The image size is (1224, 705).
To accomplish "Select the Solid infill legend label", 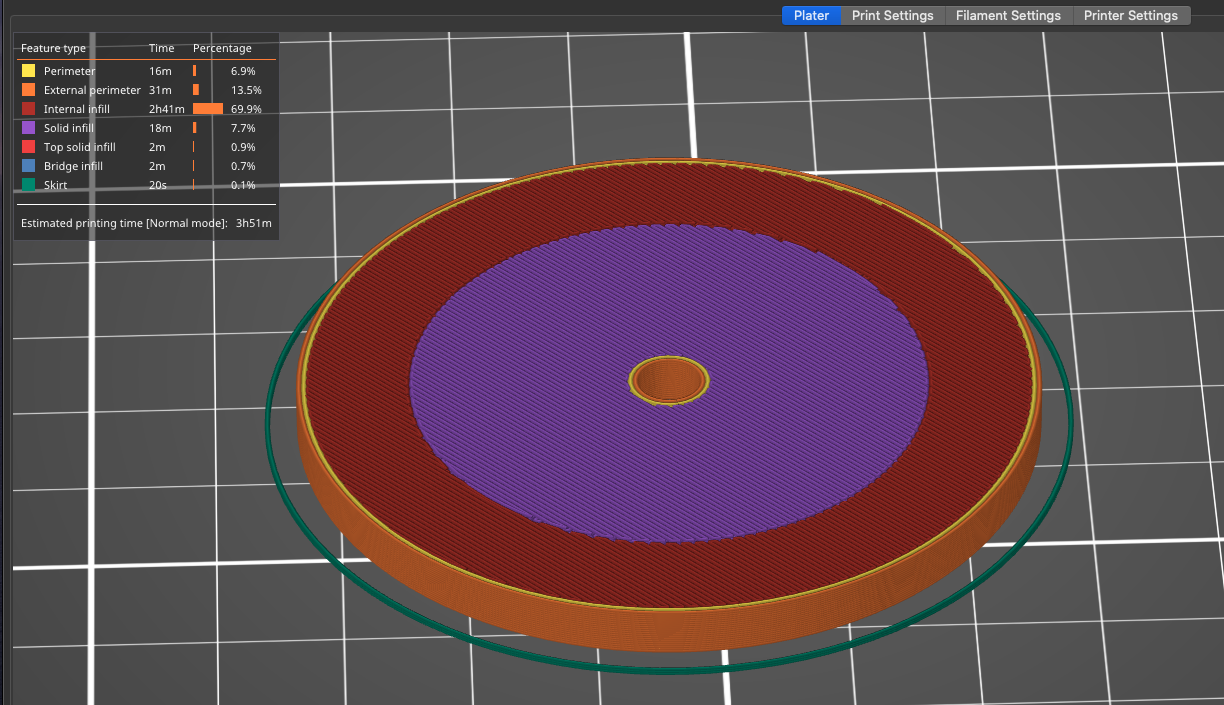I will pyautogui.click(x=69, y=129).
